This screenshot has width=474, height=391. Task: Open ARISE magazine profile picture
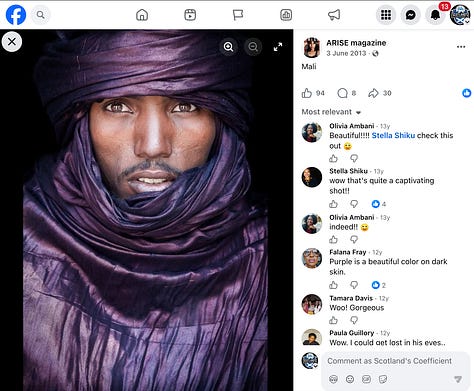pos(312,47)
